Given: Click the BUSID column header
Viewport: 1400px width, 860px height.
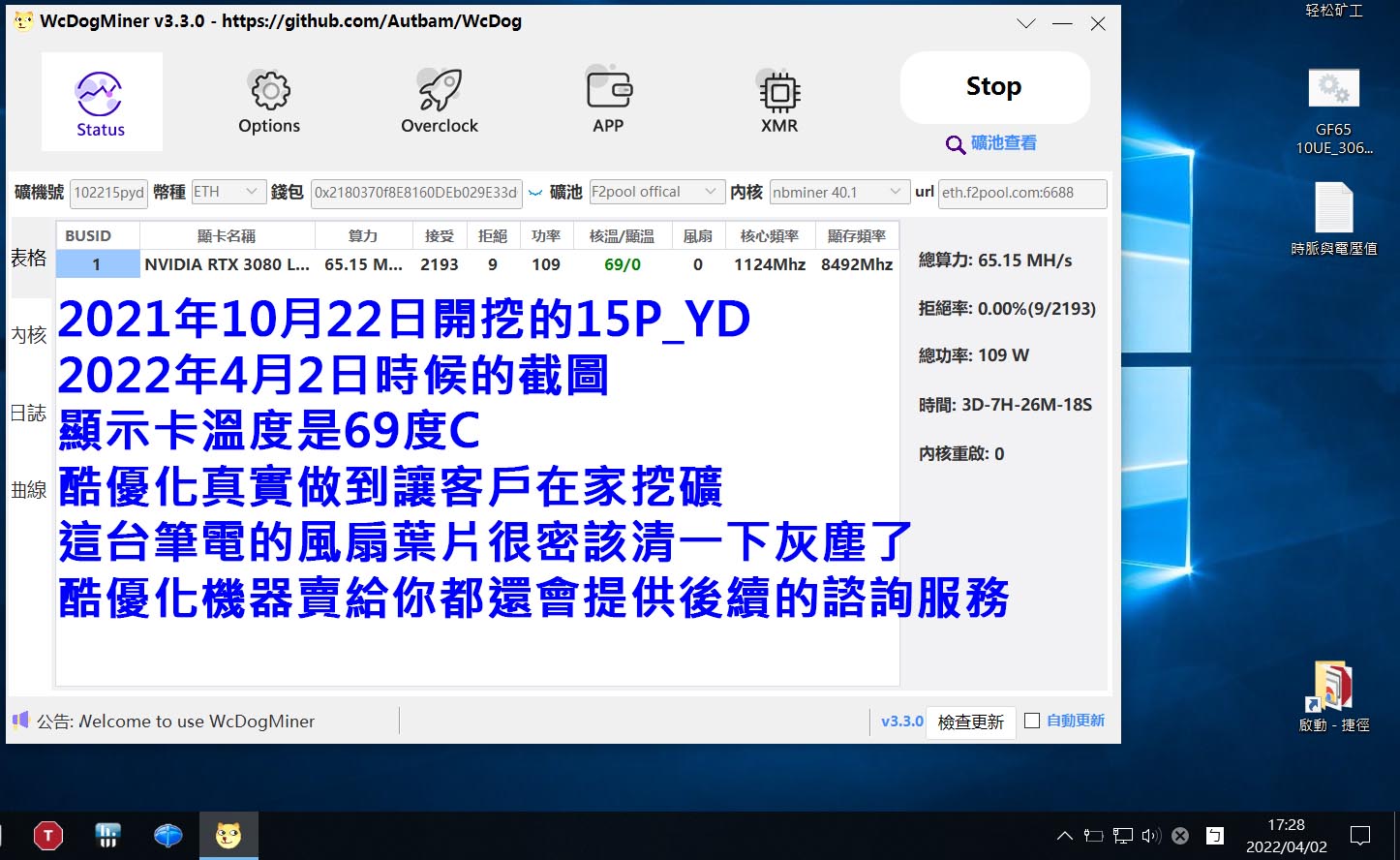Looking at the screenshot, I should (98, 236).
